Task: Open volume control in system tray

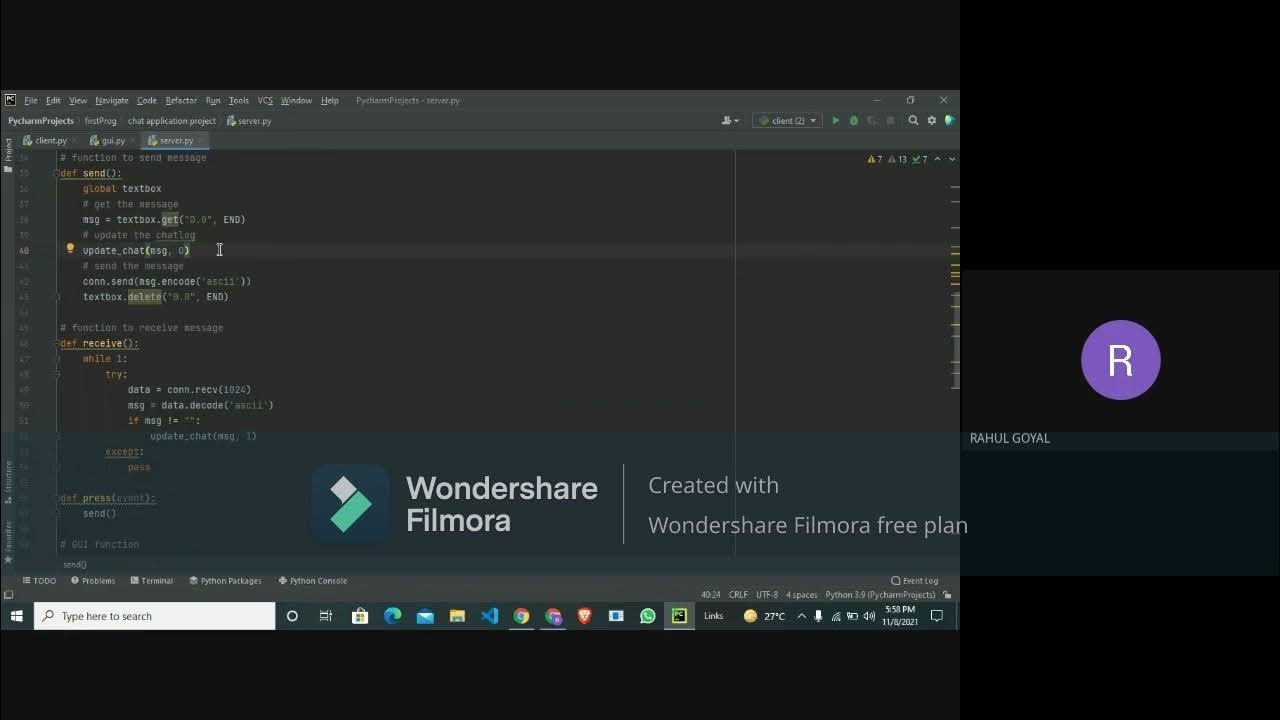Action: (868, 616)
